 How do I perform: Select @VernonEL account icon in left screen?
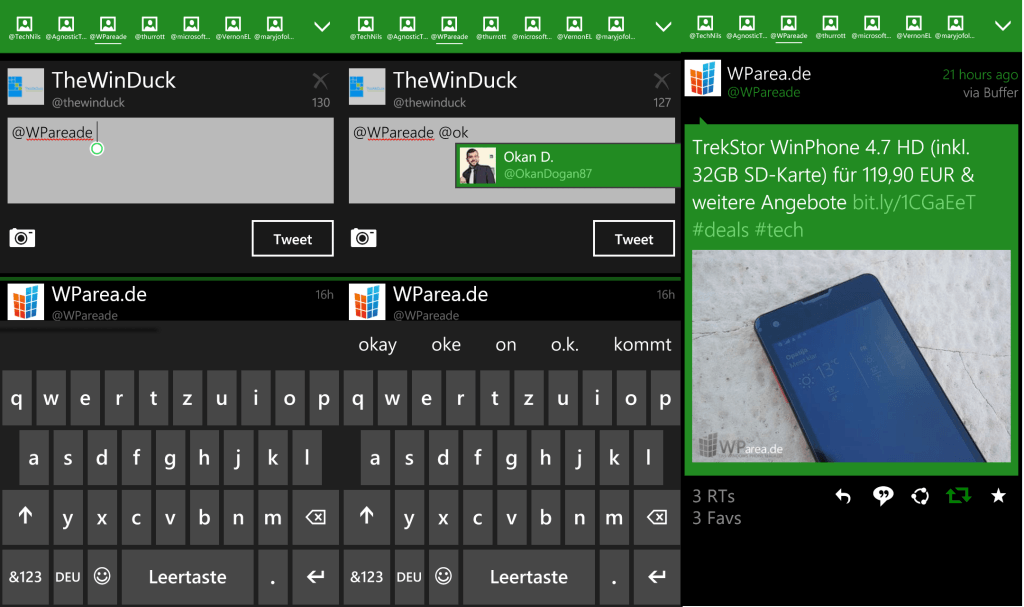(x=233, y=25)
